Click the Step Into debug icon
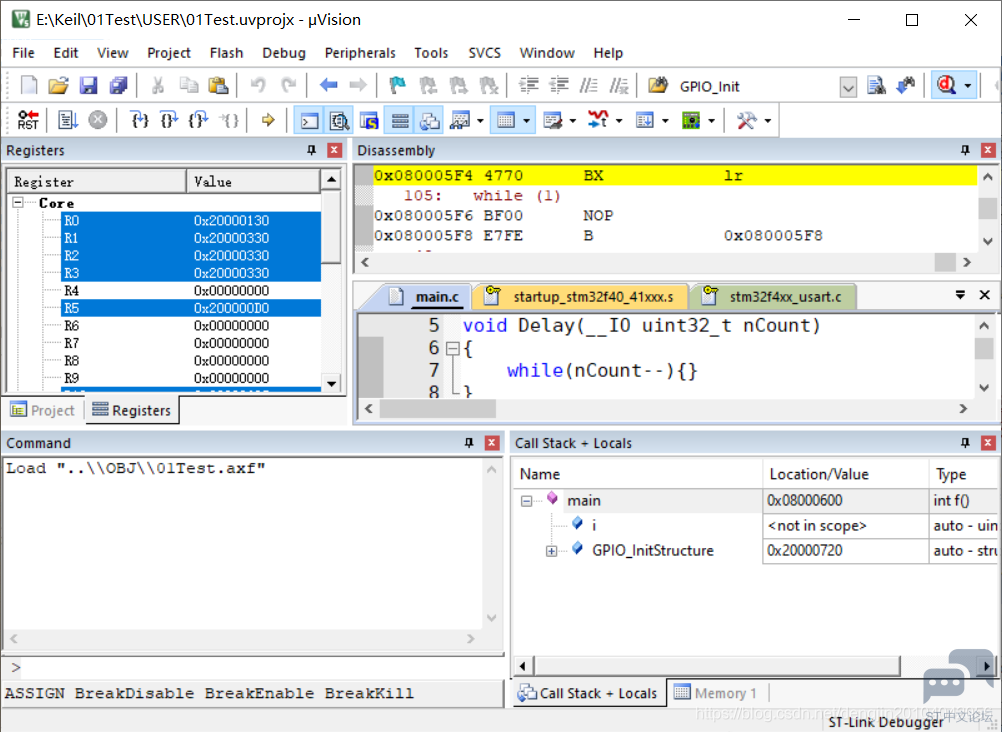The height and width of the screenshot is (732, 1002). point(139,120)
